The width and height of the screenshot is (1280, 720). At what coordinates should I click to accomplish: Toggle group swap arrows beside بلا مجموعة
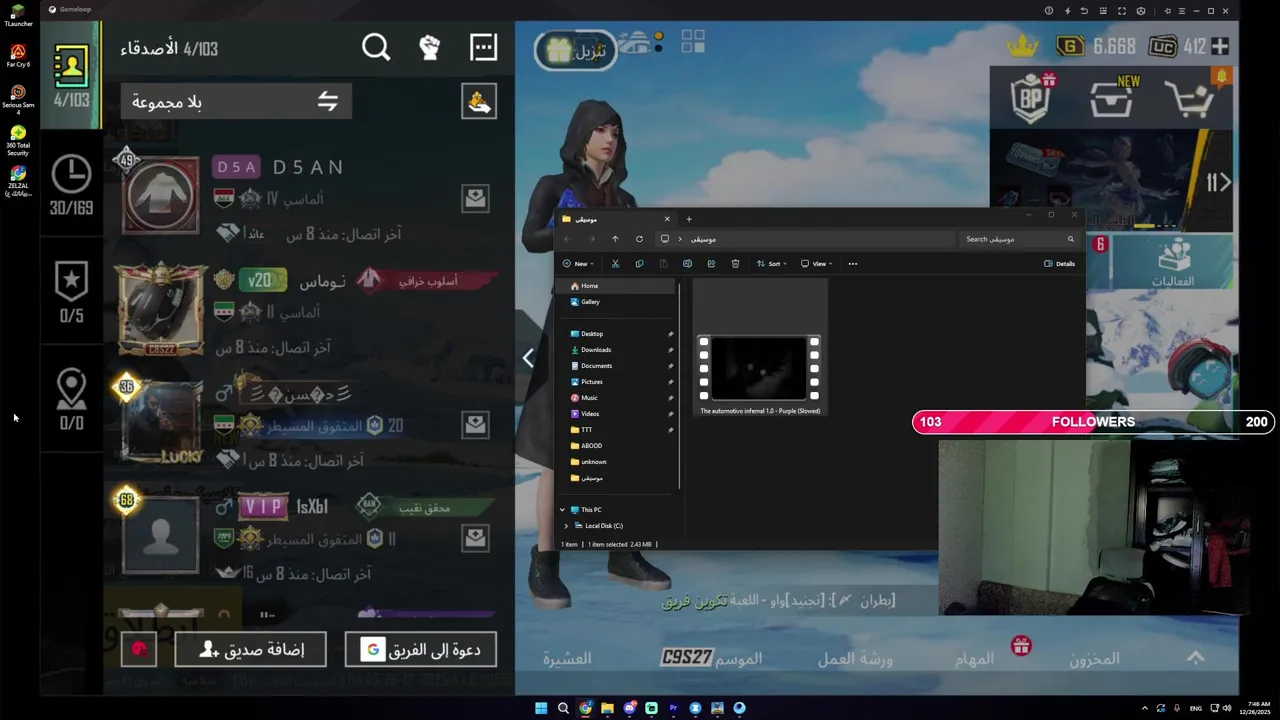coord(328,101)
